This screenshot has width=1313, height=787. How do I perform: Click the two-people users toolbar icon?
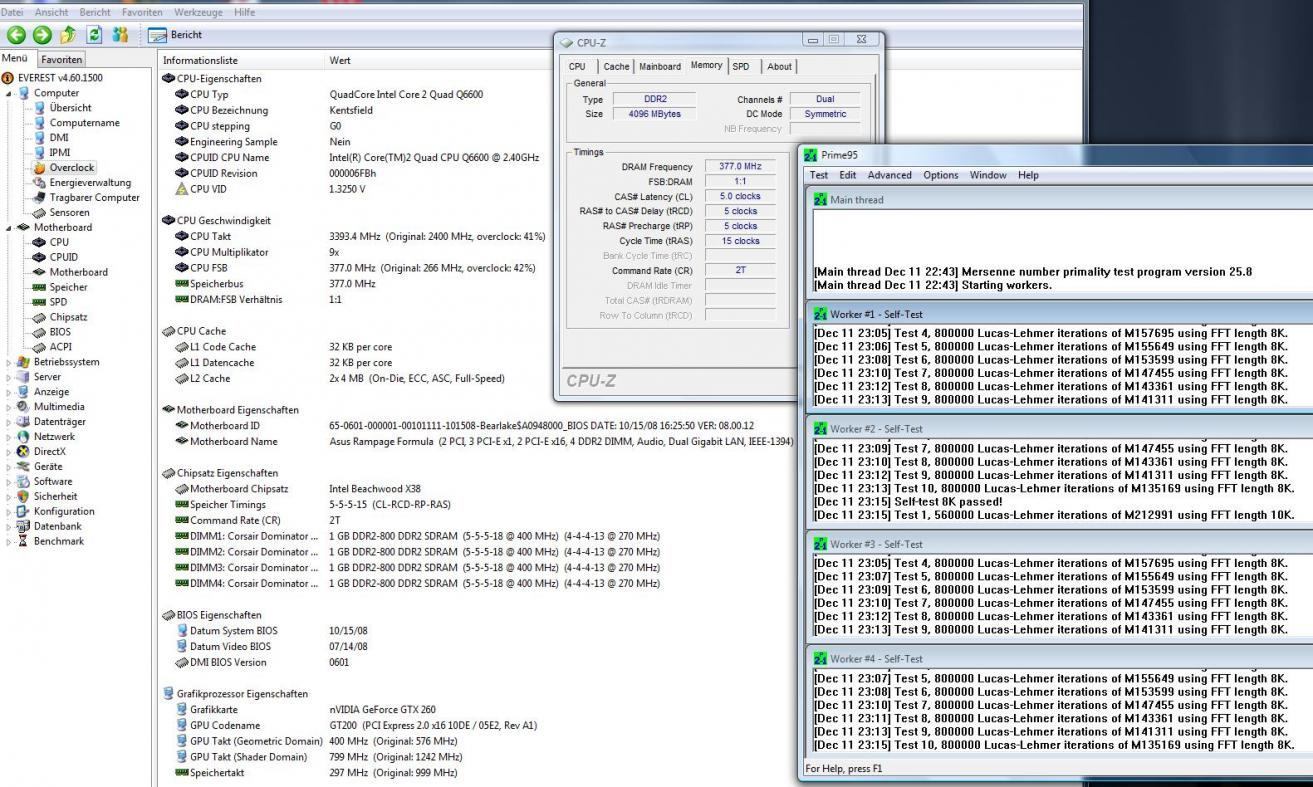pyautogui.click(x=120, y=35)
